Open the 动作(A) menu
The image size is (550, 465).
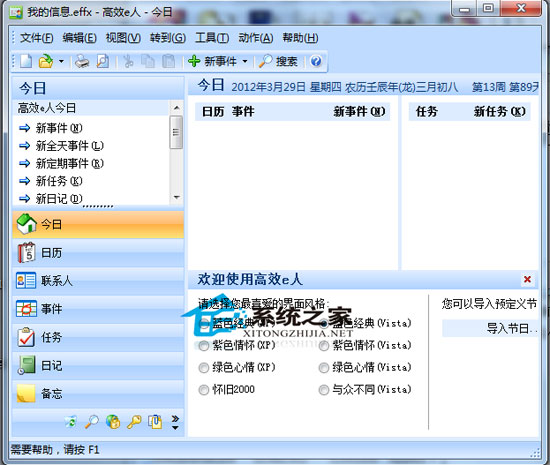(256, 38)
